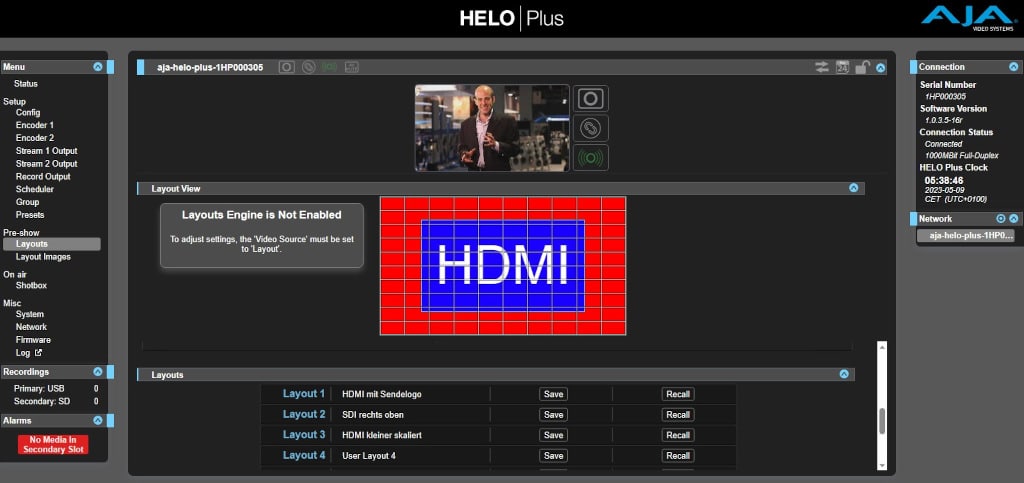Toggle the padlock icon in device header
The height and width of the screenshot is (483, 1024).
[x=861, y=67]
